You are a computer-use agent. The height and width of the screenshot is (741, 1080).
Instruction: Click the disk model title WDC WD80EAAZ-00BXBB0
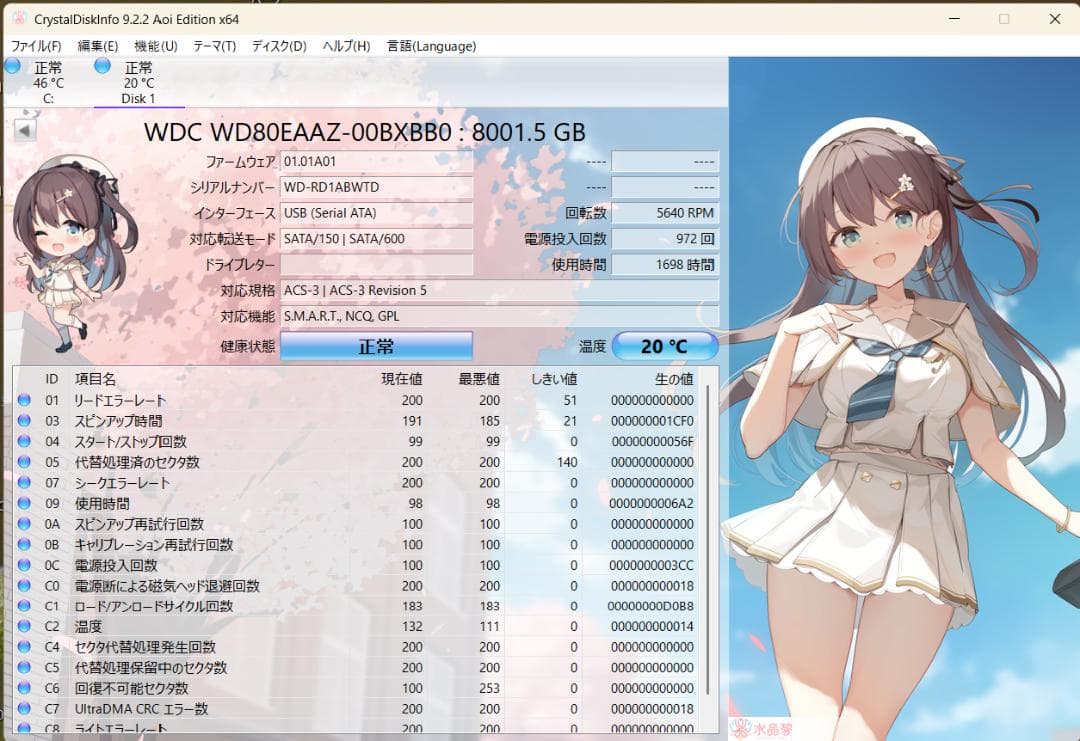(298, 132)
